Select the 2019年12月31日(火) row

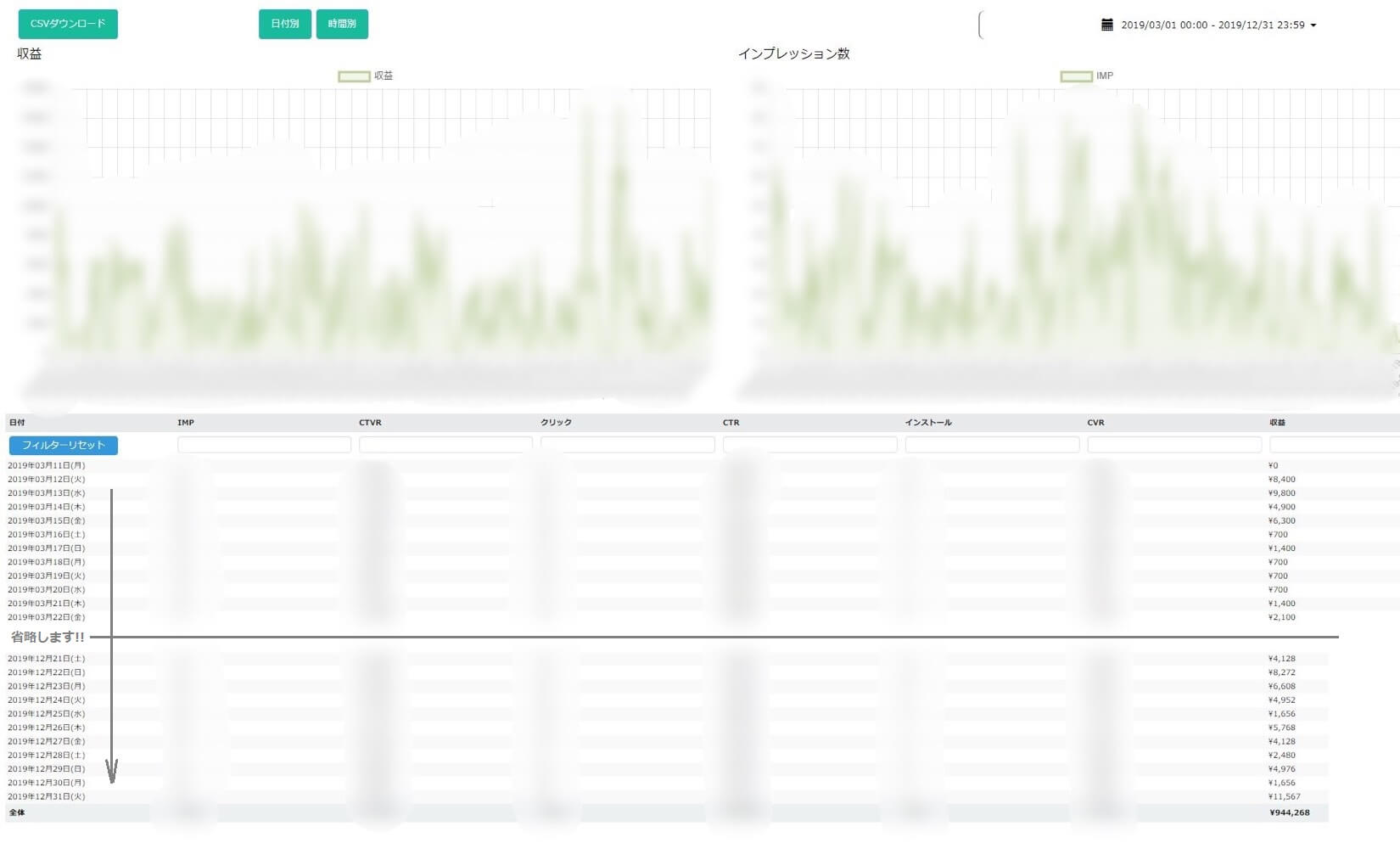667,796
